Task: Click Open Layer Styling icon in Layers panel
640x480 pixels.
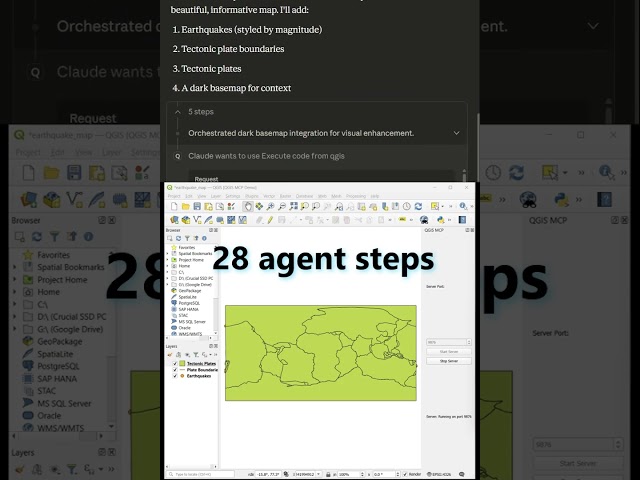Action: pyautogui.click(x=170, y=355)
